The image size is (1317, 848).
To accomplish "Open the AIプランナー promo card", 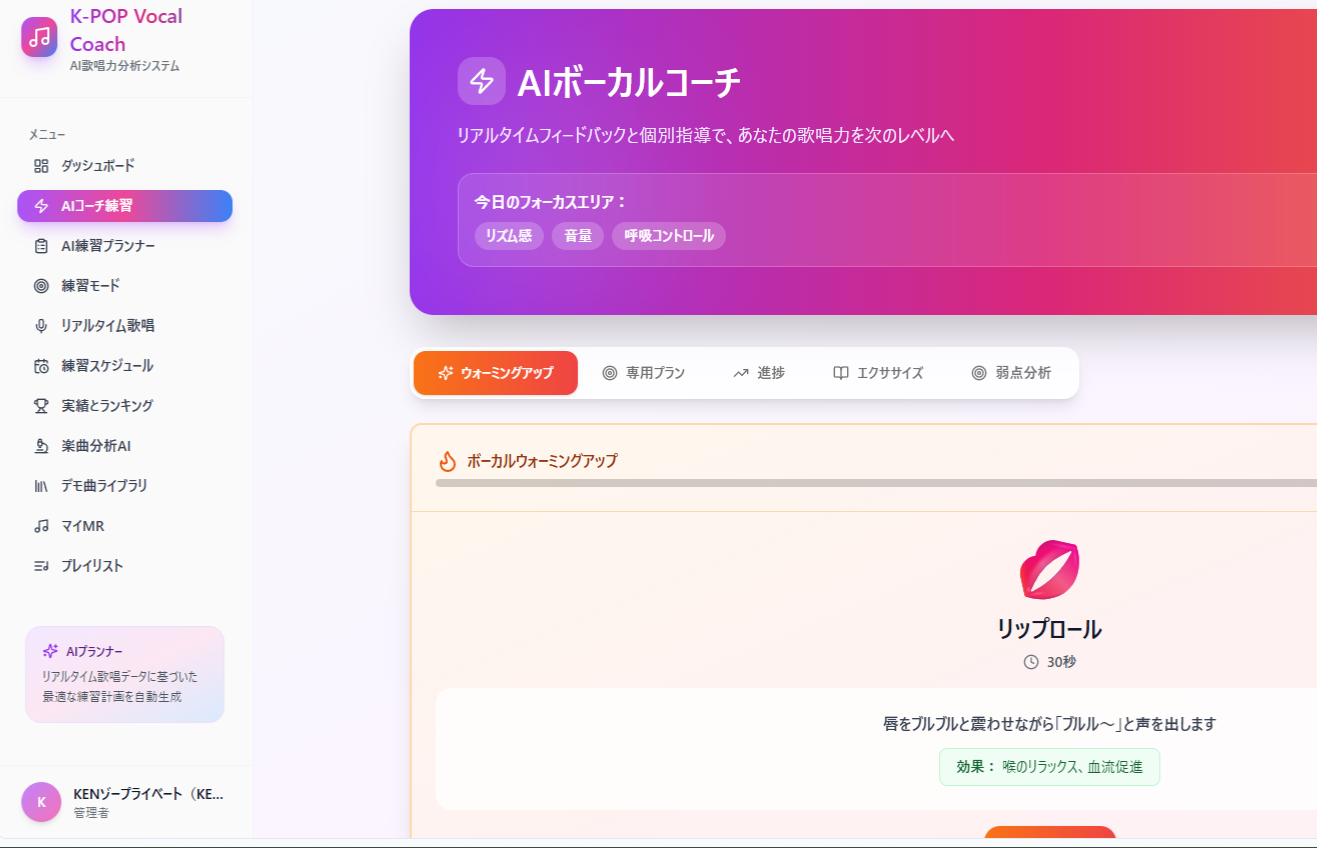I will tap(125, 674).
